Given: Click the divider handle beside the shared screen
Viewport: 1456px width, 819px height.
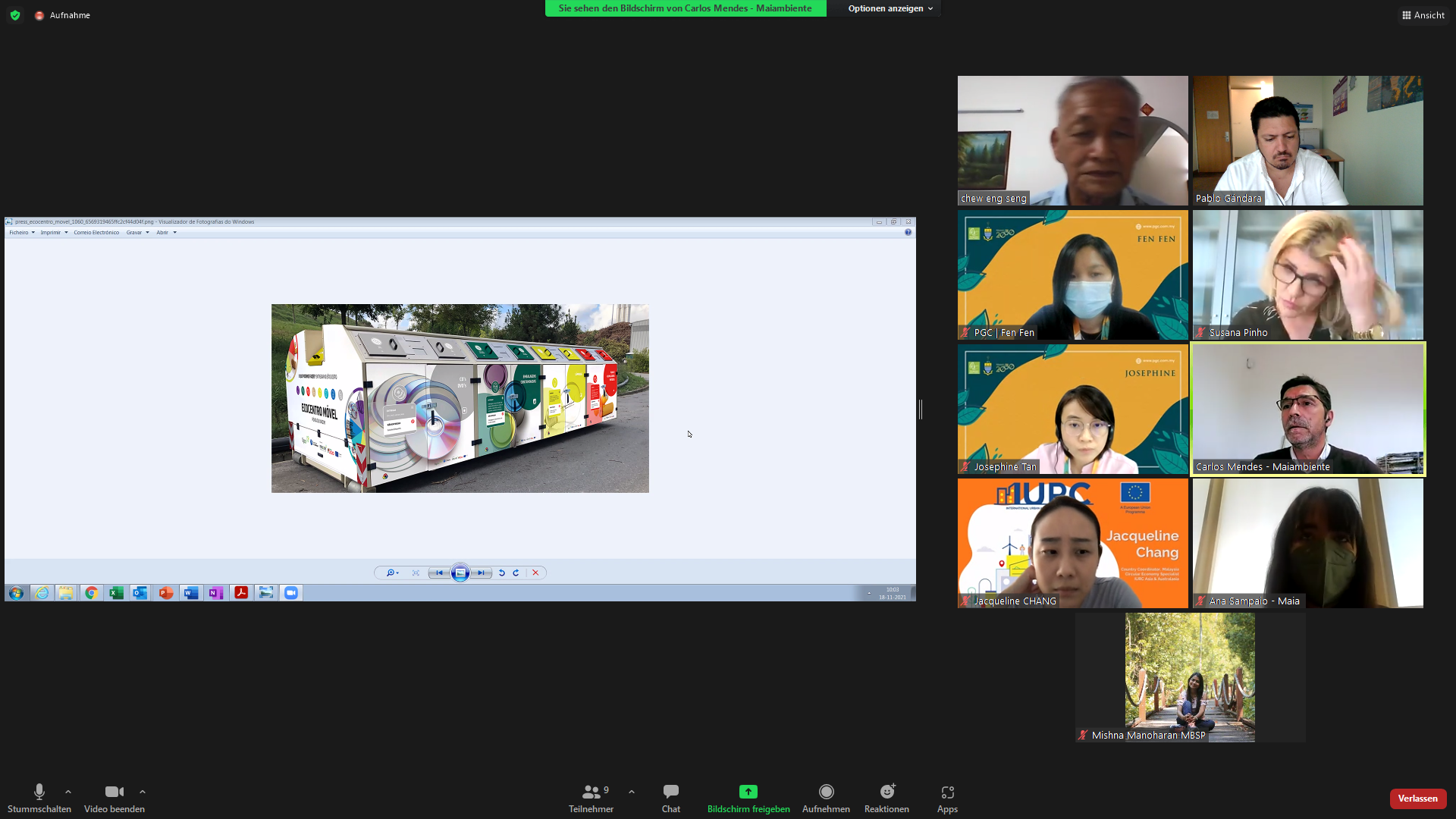Looking at the screenshot, I should (921, 409).
